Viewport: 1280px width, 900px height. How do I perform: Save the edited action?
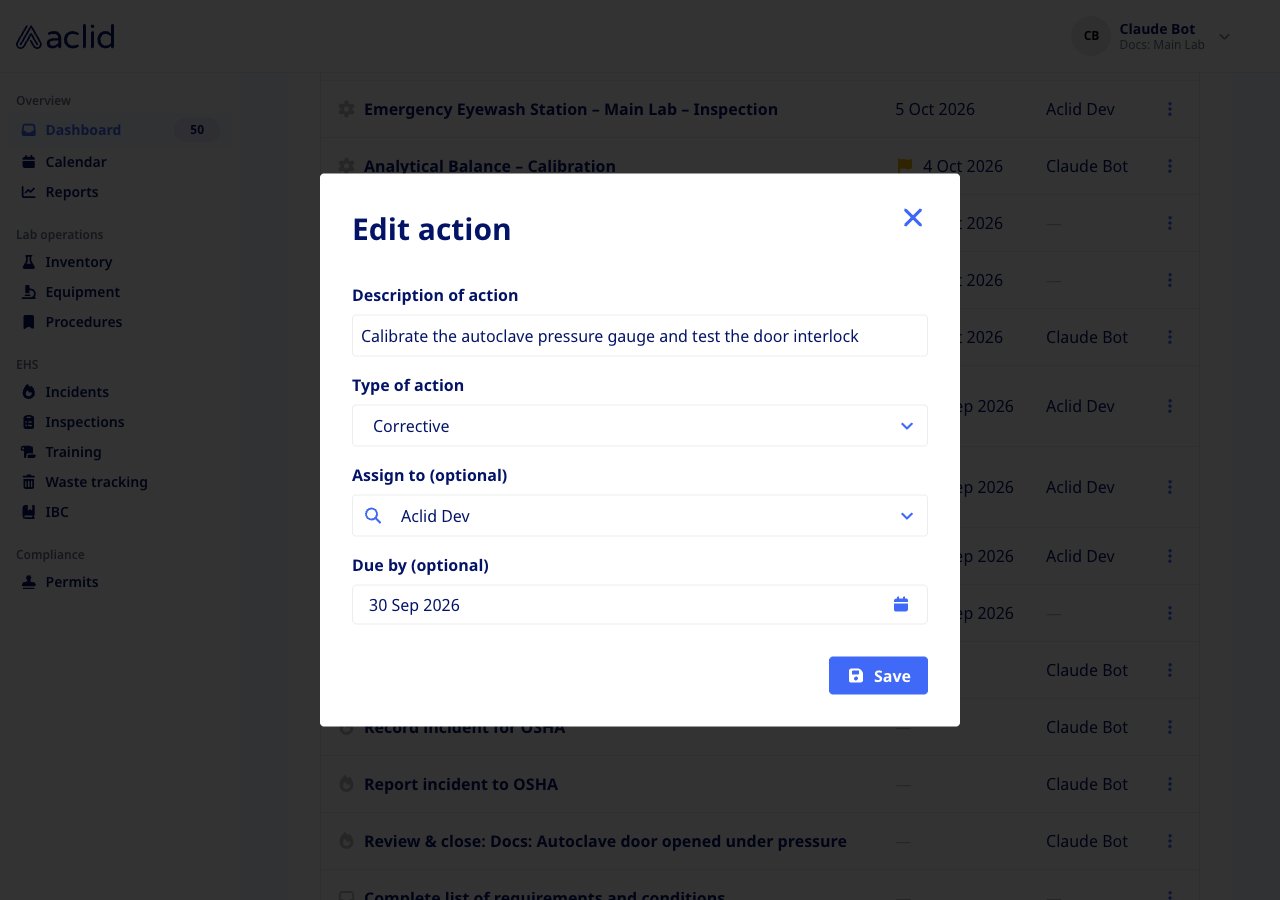pos(878,675)
